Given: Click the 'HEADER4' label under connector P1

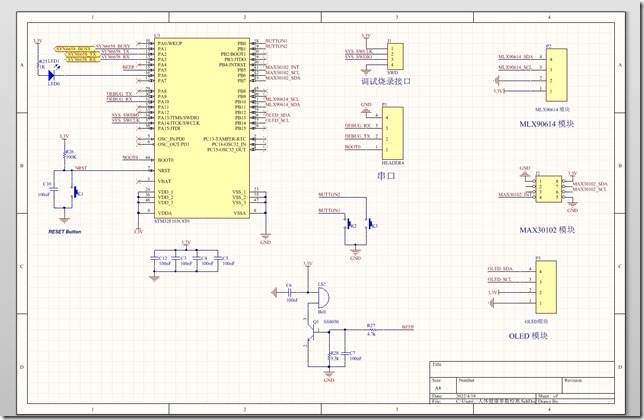Looking at the screenshot, I should [x=393, y=163].
